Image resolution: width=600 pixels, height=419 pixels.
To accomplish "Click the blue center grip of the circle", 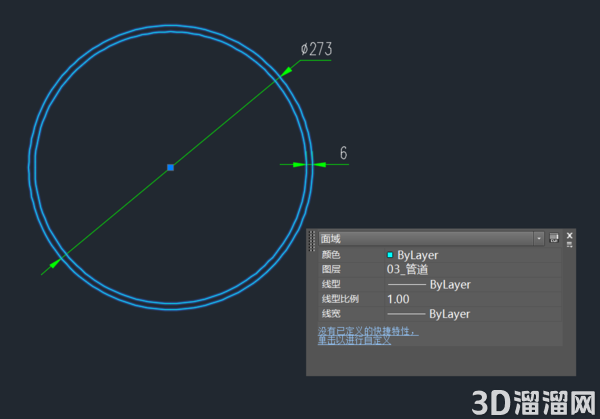I will (171, 167).
